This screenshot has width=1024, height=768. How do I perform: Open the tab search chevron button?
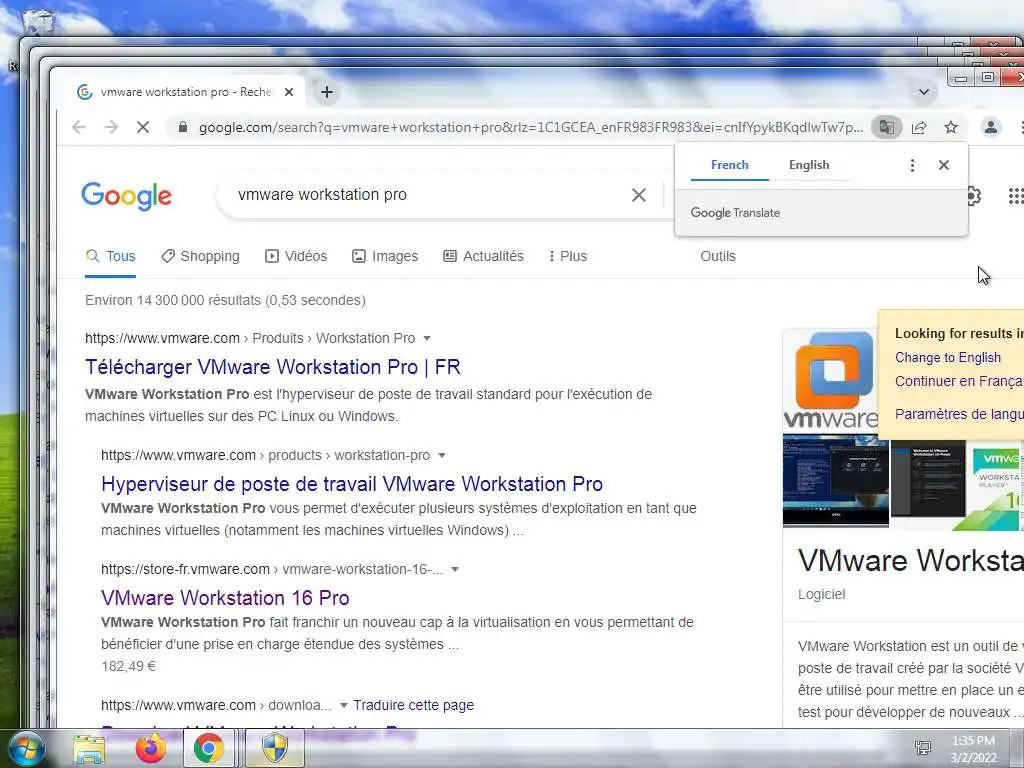tap(923, 92)
